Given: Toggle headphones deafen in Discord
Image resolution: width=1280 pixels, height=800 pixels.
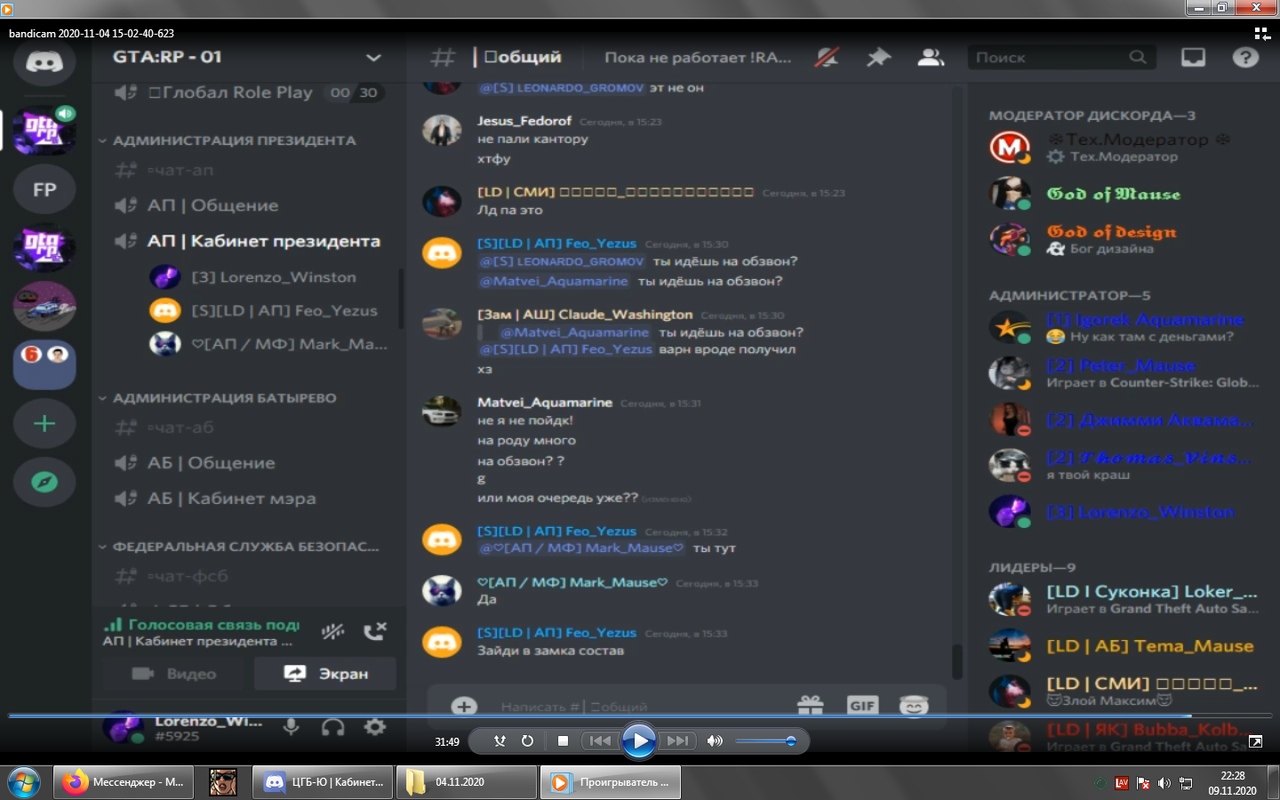Looking at the screenshot, I should click(x=333, y=727).
